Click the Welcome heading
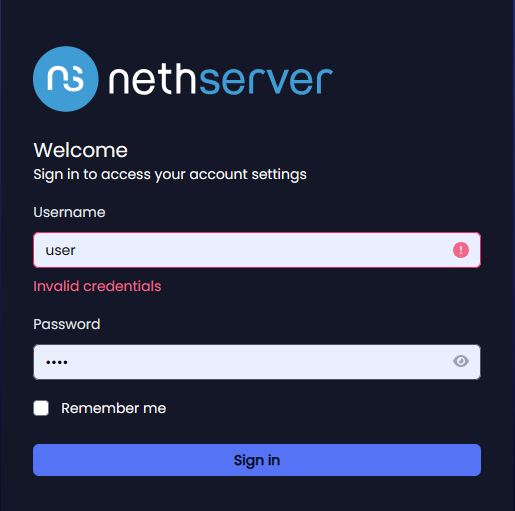This screenshot has height=511, width=515. (x=81, y=150)
